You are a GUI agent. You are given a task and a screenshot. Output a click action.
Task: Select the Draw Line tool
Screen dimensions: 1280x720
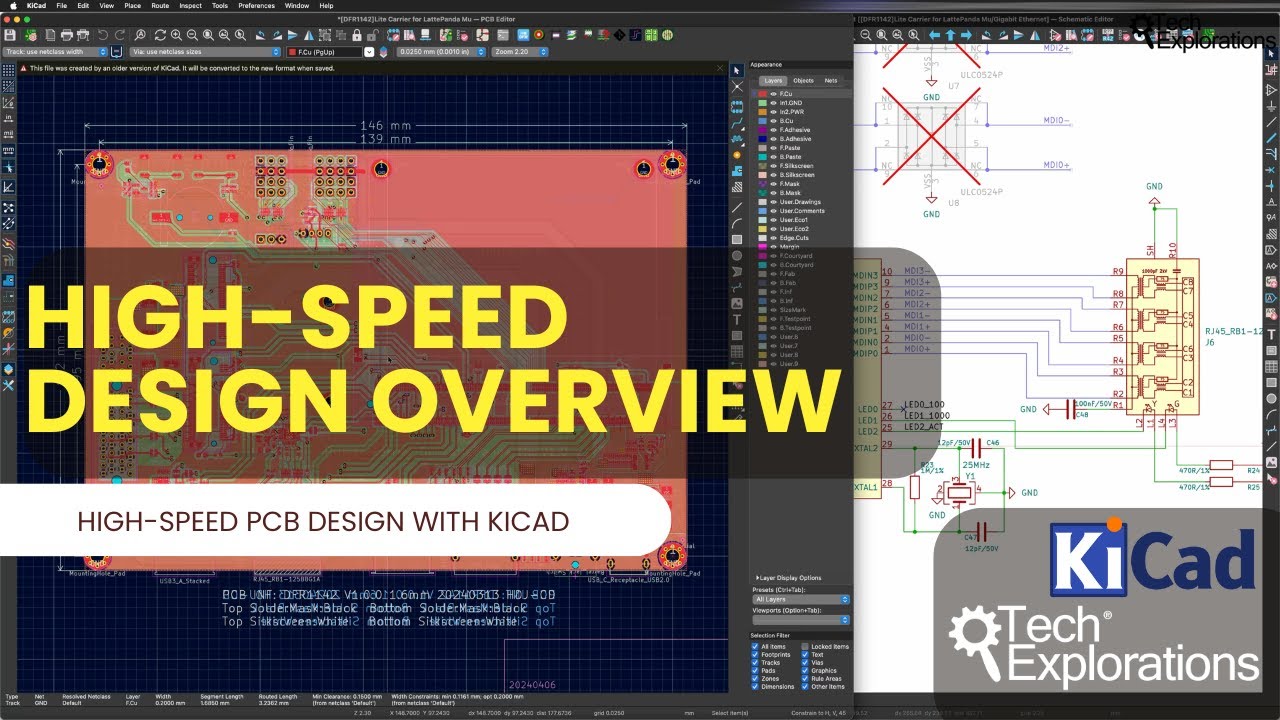(737, 208)
